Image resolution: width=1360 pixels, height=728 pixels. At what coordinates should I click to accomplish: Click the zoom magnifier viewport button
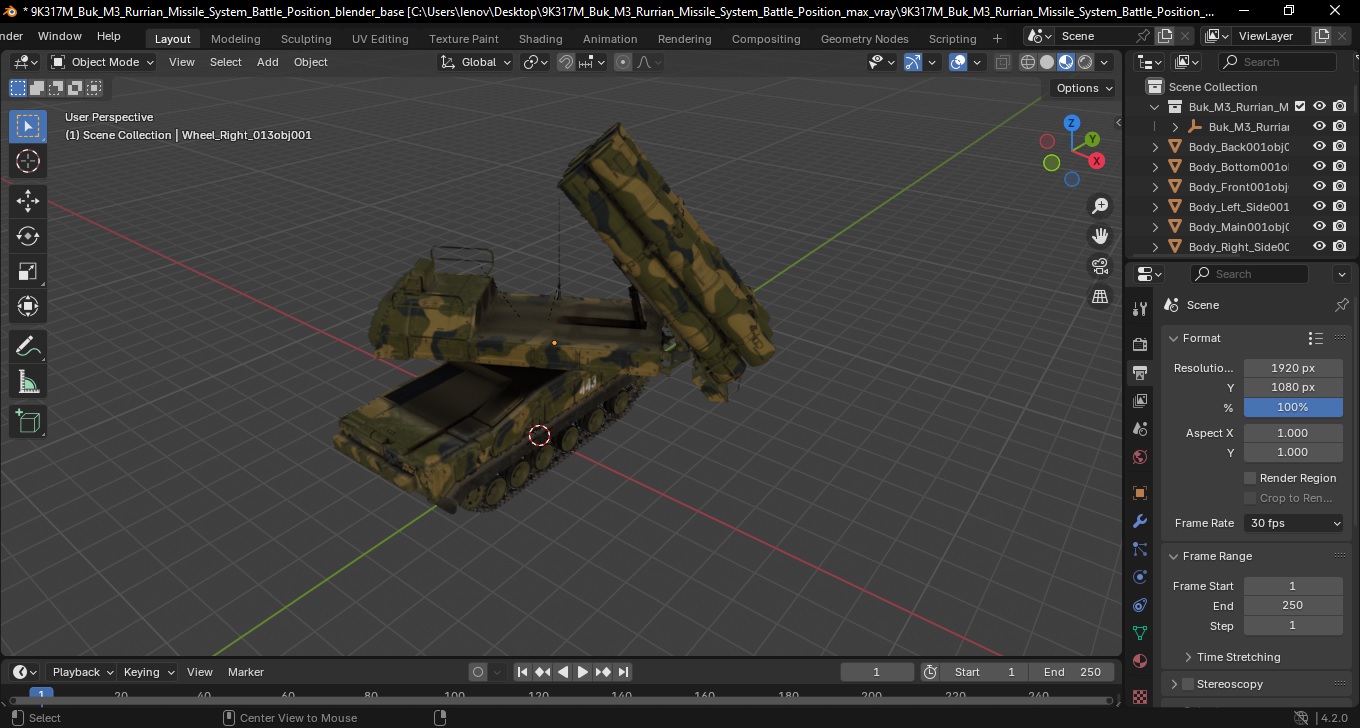[1100, 206]
